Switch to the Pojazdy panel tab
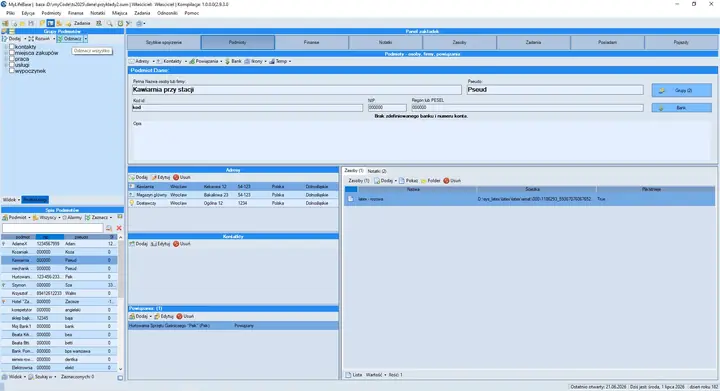The image size is (720, 391). [x=681, y=42]
